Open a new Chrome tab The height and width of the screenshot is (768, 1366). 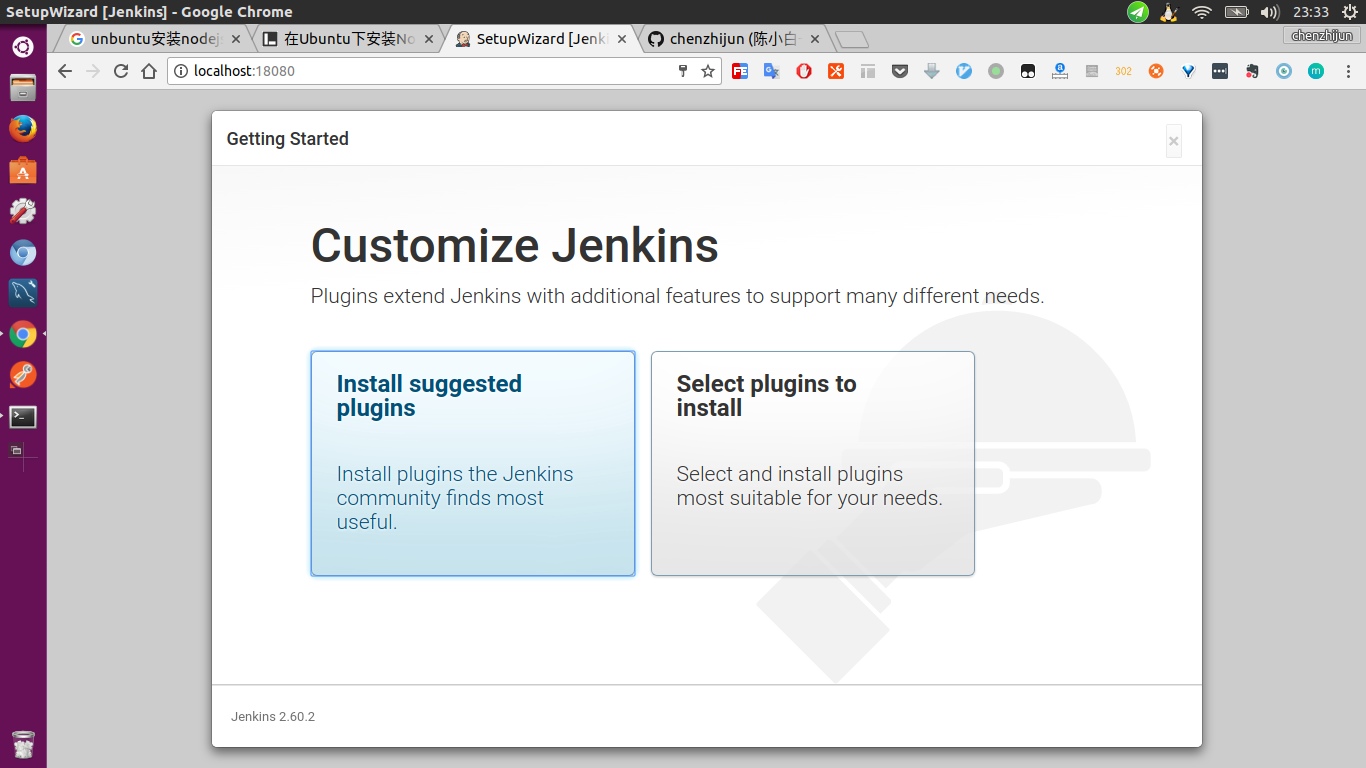pyautogui.click(x=851, y=40)
